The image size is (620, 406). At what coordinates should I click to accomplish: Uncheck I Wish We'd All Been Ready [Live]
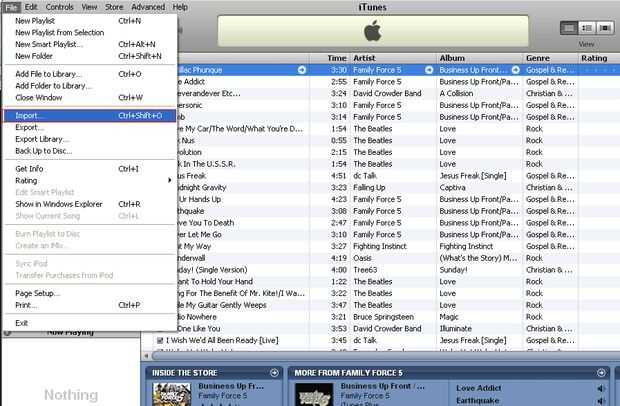[x=160, y=340]
